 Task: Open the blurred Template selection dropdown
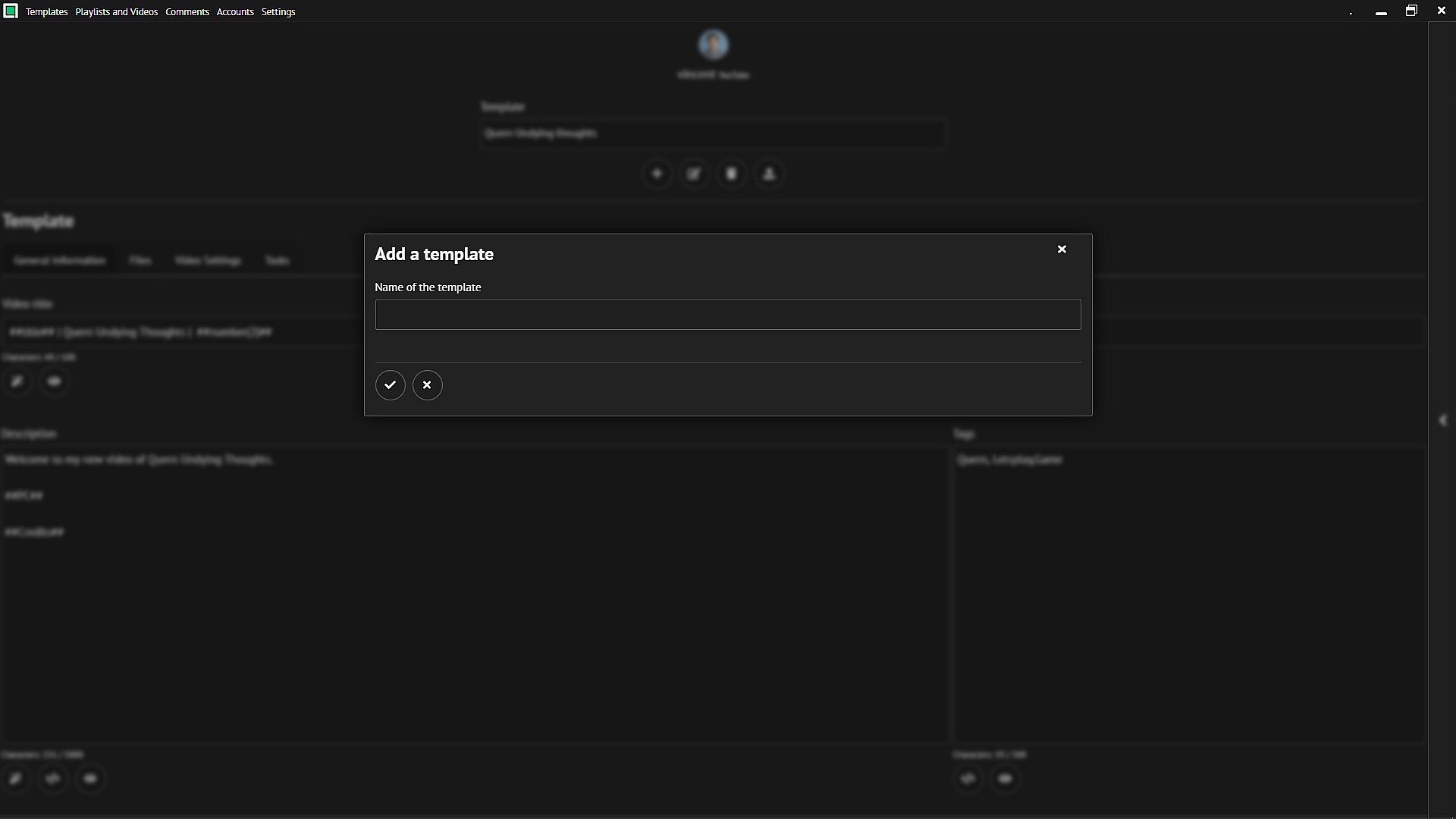[x=713, y=133]
